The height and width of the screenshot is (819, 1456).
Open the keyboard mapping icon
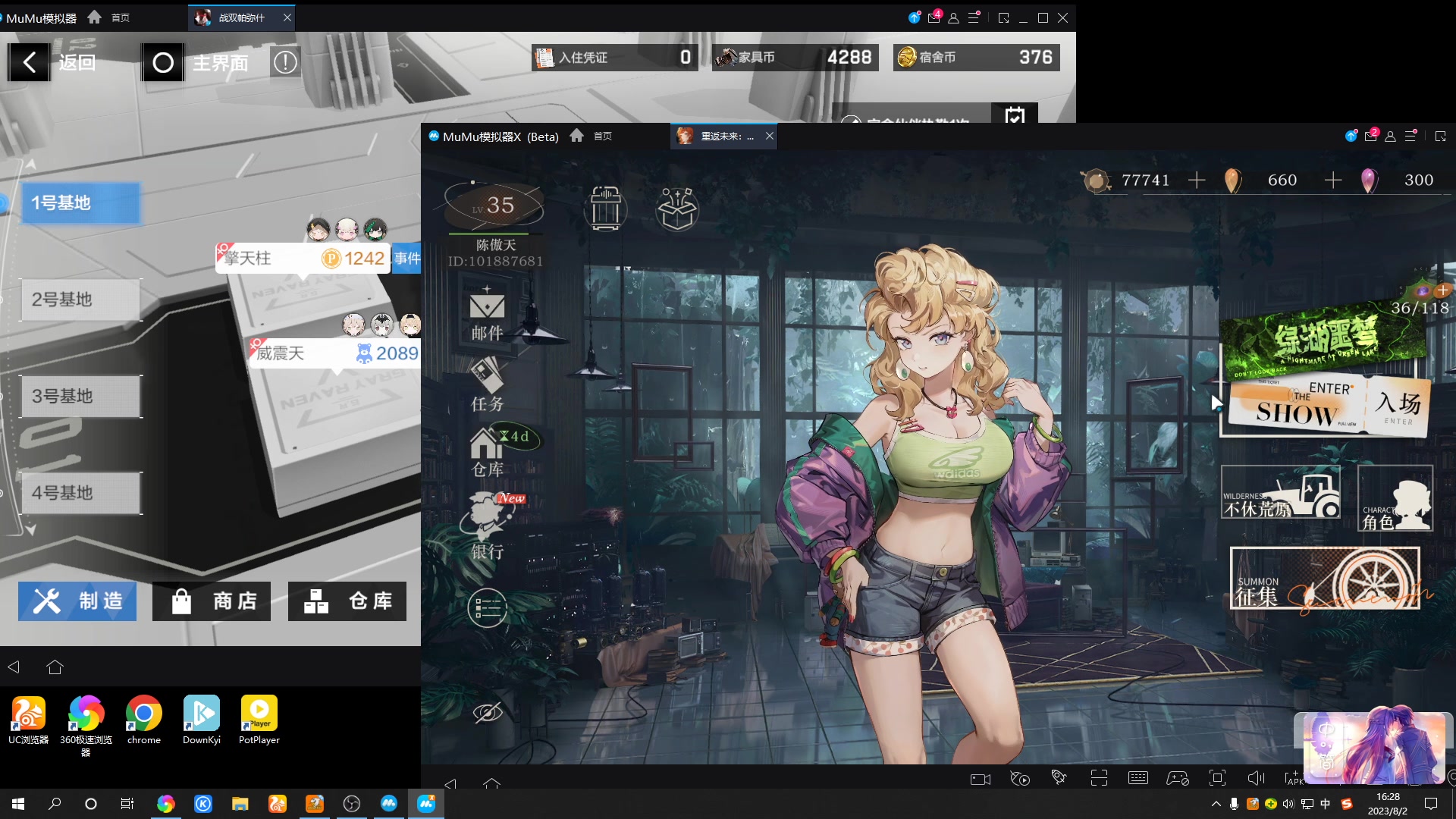coord(1138,778)
